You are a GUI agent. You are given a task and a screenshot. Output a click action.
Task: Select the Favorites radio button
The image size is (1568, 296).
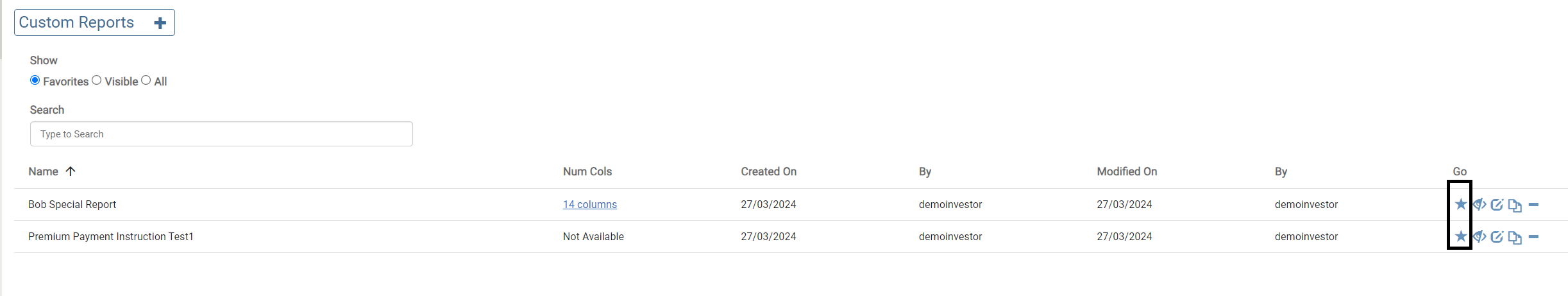coord(35,80)
